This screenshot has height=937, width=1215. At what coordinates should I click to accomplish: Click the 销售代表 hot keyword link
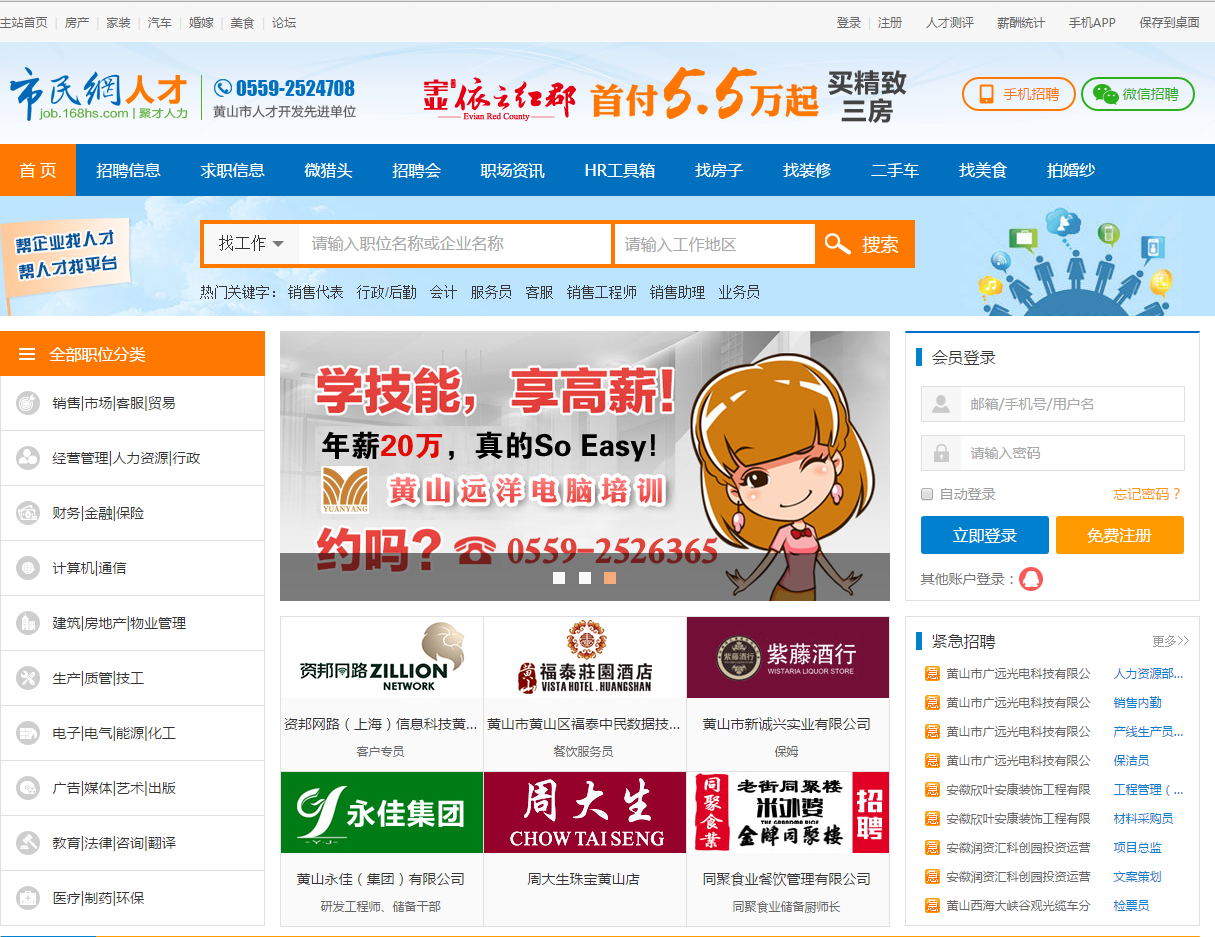click(315, 292)
